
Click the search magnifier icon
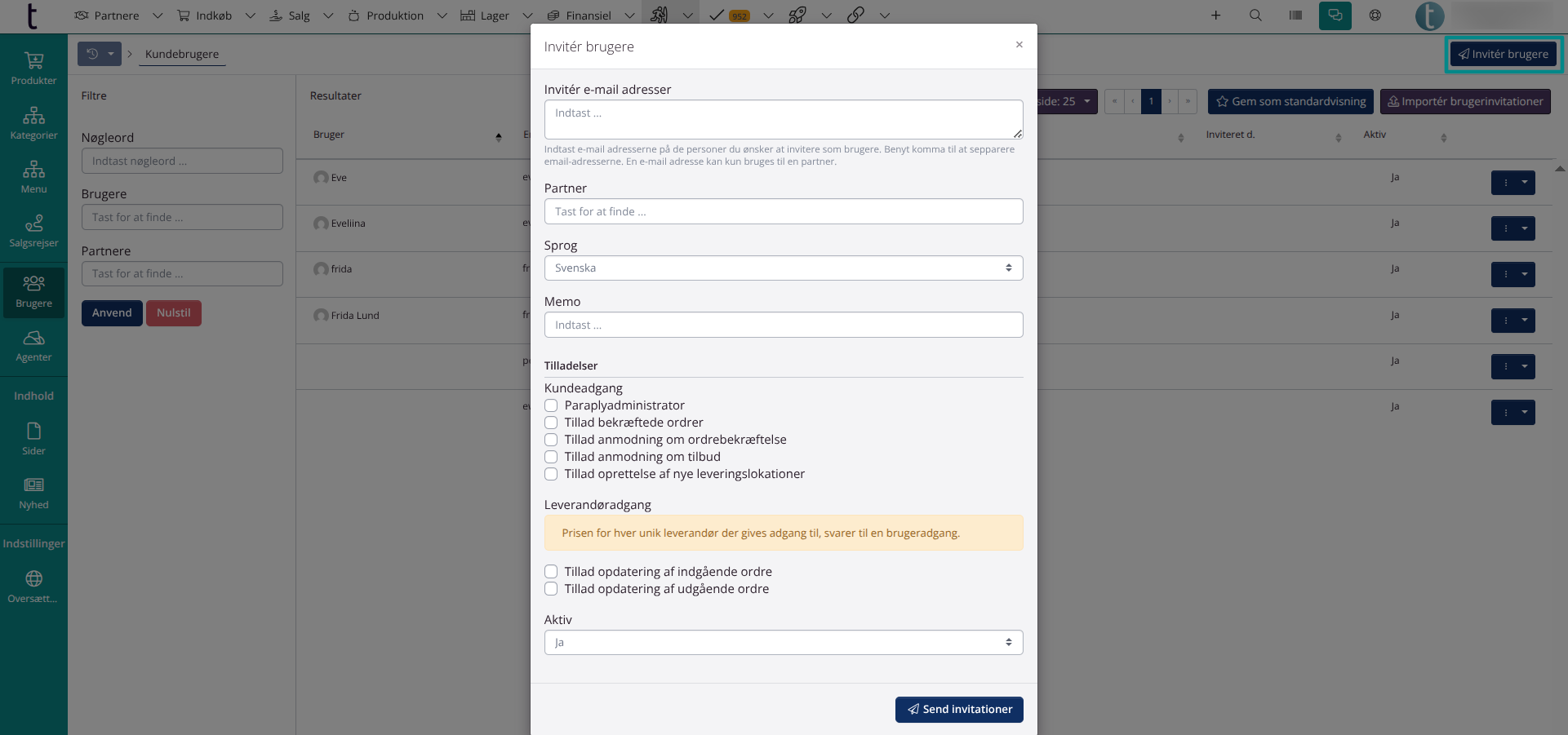click(1255, 15)
